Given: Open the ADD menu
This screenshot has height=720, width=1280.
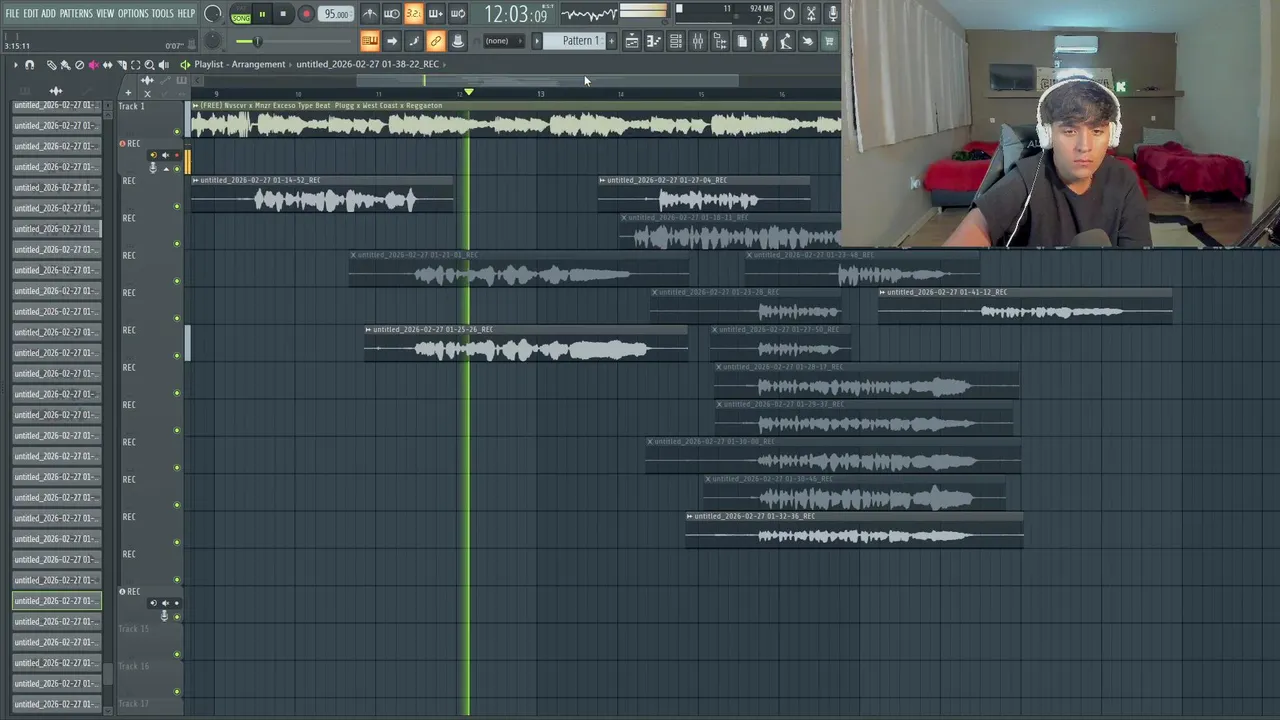Looking at the screenshot, I should (x=48, y=13).
